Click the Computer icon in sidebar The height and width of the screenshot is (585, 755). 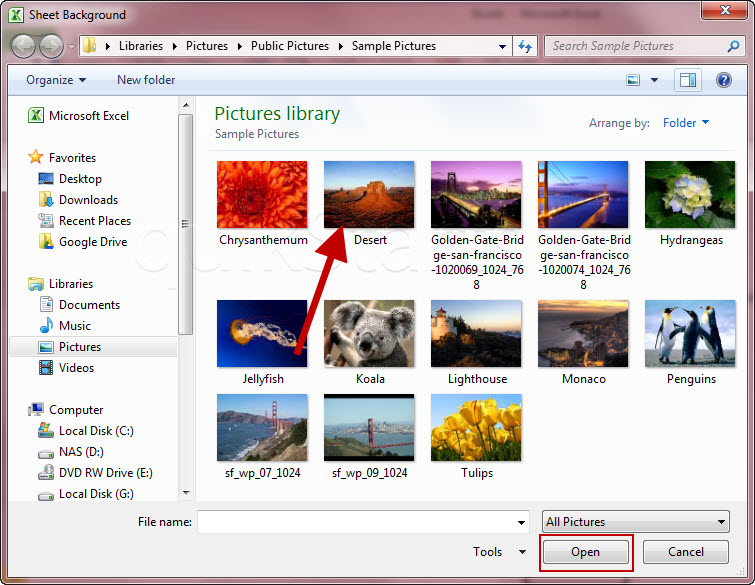[x=36, y=410]
